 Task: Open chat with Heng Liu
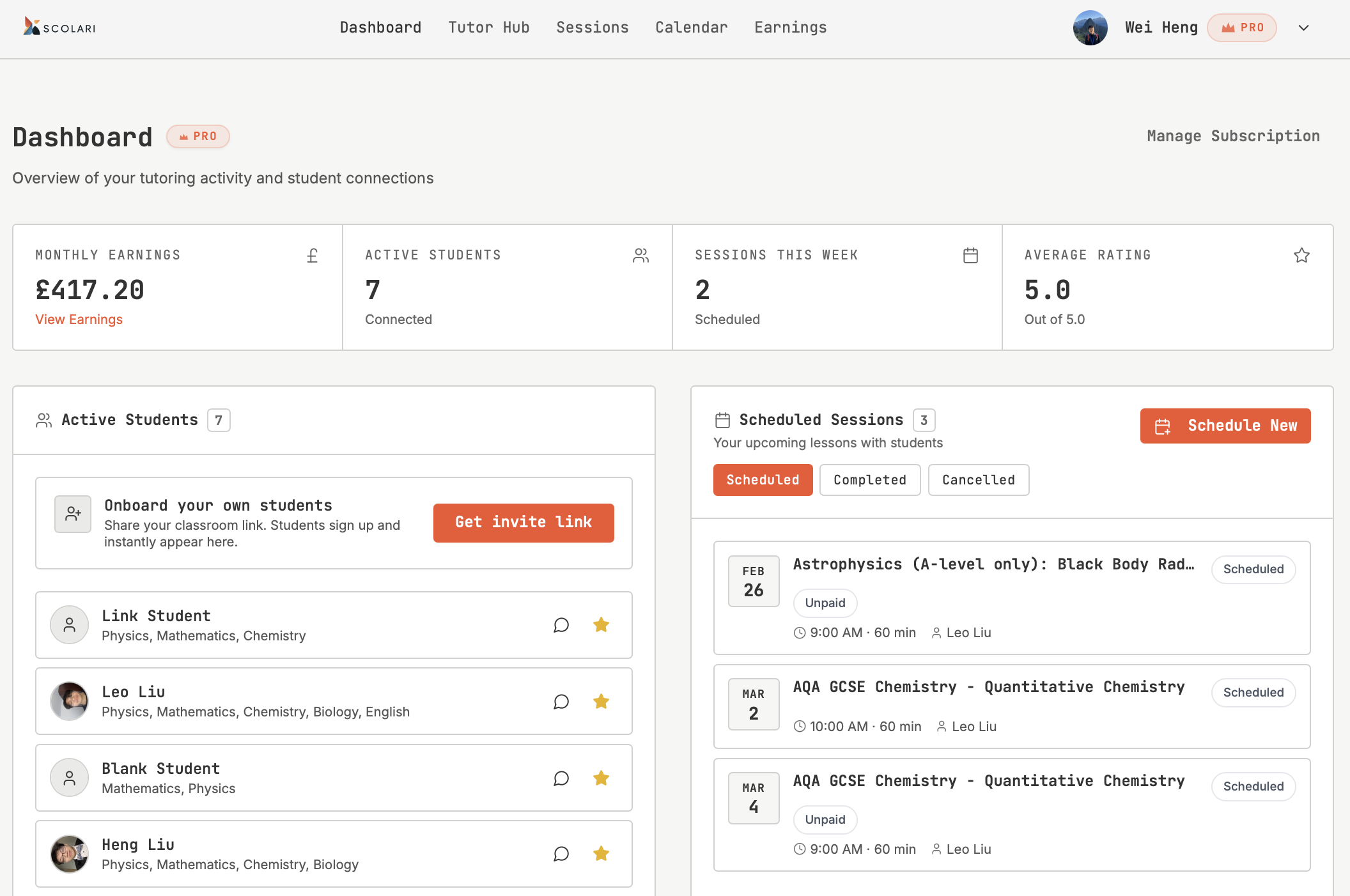point(561,854)
